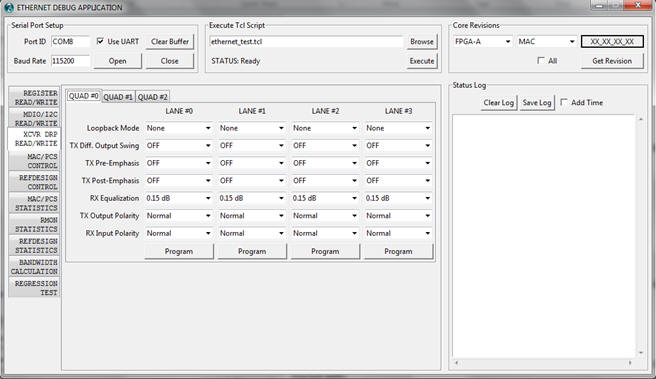Open Lane #1 Loopback Mode dropdown
Image resolution: width=656 pixels, height=379 pixels.
click(252, 128)
